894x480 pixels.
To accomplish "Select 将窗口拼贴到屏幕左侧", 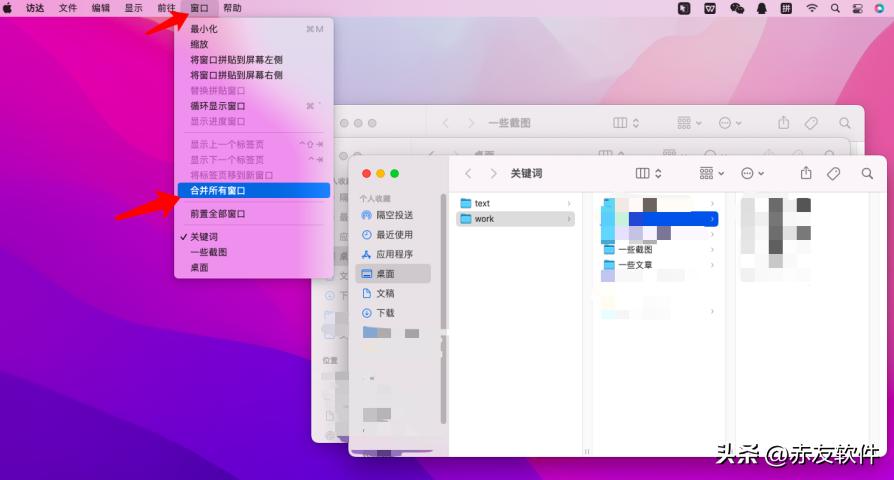I will coord(254,60).
